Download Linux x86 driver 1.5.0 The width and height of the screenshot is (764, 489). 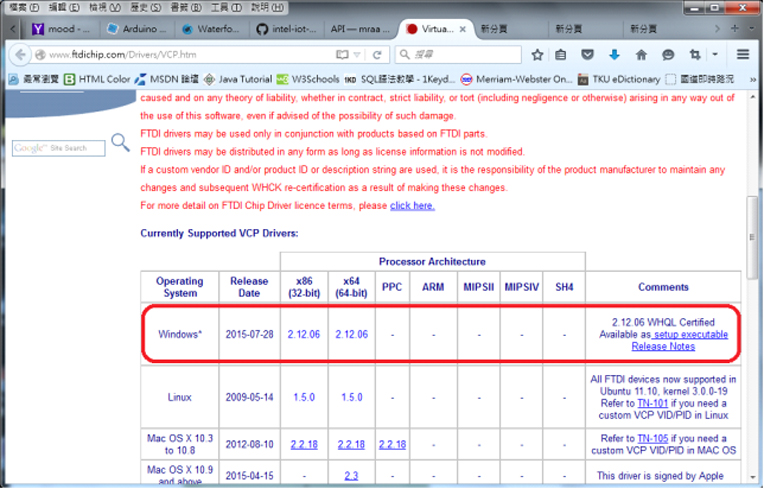click(x=304, y=397)
